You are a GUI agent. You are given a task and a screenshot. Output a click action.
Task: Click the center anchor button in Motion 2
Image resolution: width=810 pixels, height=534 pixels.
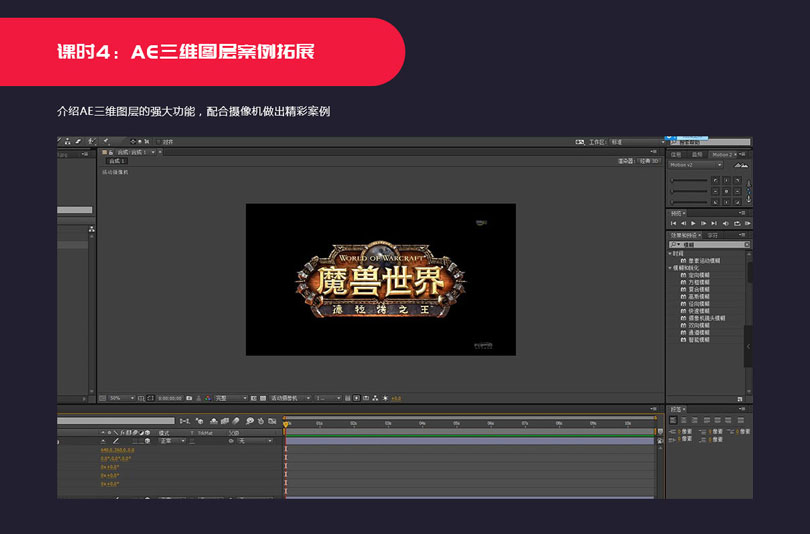726,191
